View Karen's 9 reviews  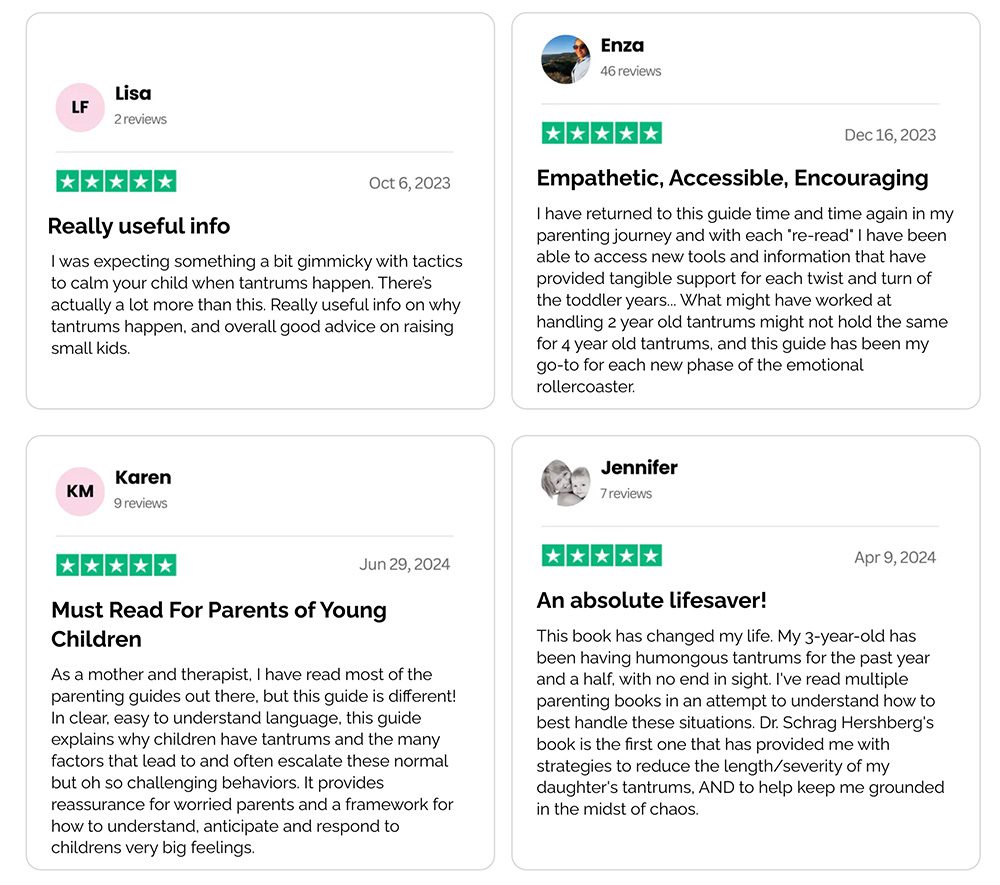pos(141,503)
